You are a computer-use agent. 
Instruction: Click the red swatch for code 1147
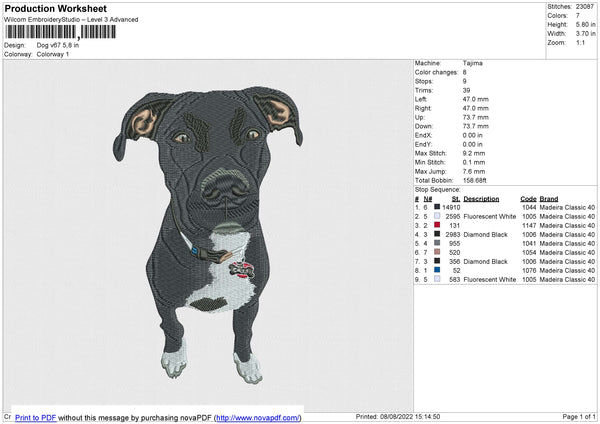coord(437,225)
